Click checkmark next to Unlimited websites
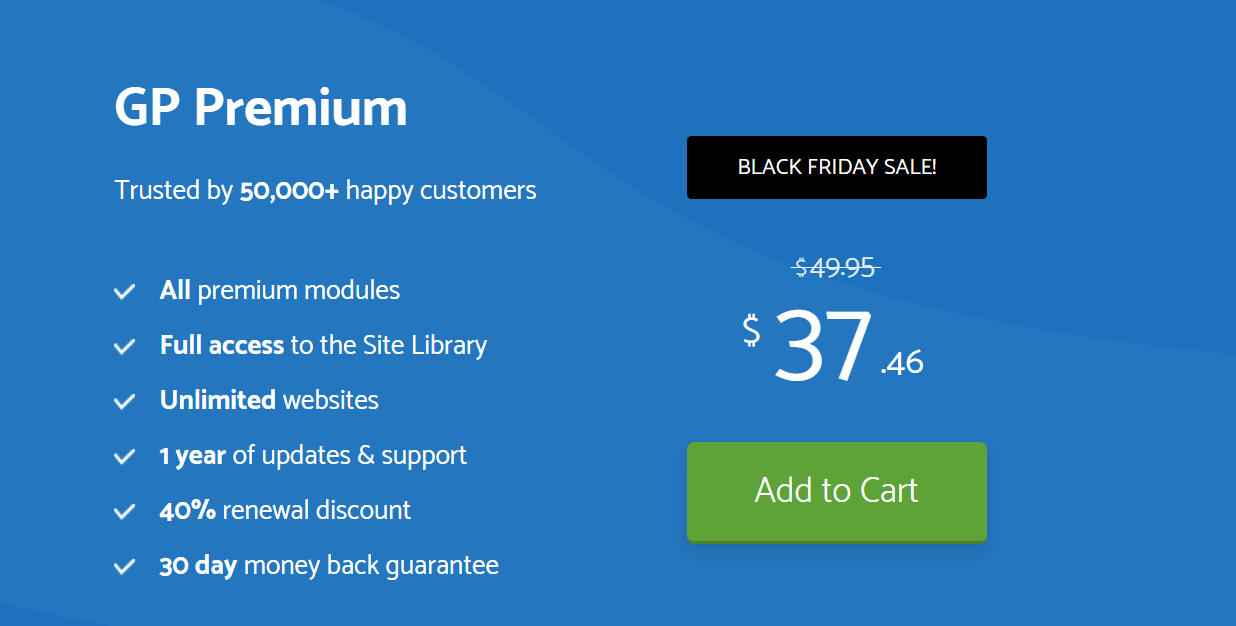 [125, 402]
